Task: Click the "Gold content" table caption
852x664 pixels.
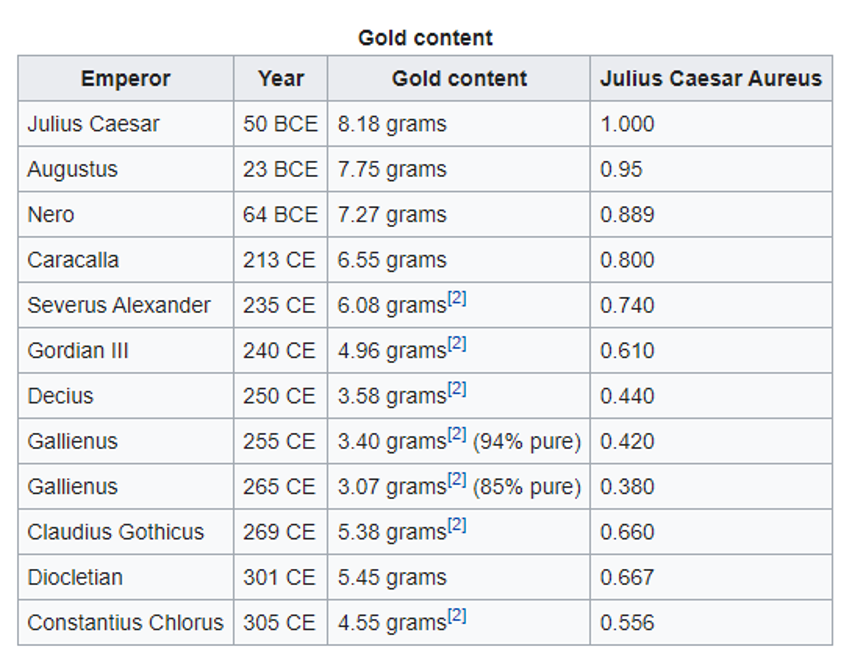Action: 425,38
